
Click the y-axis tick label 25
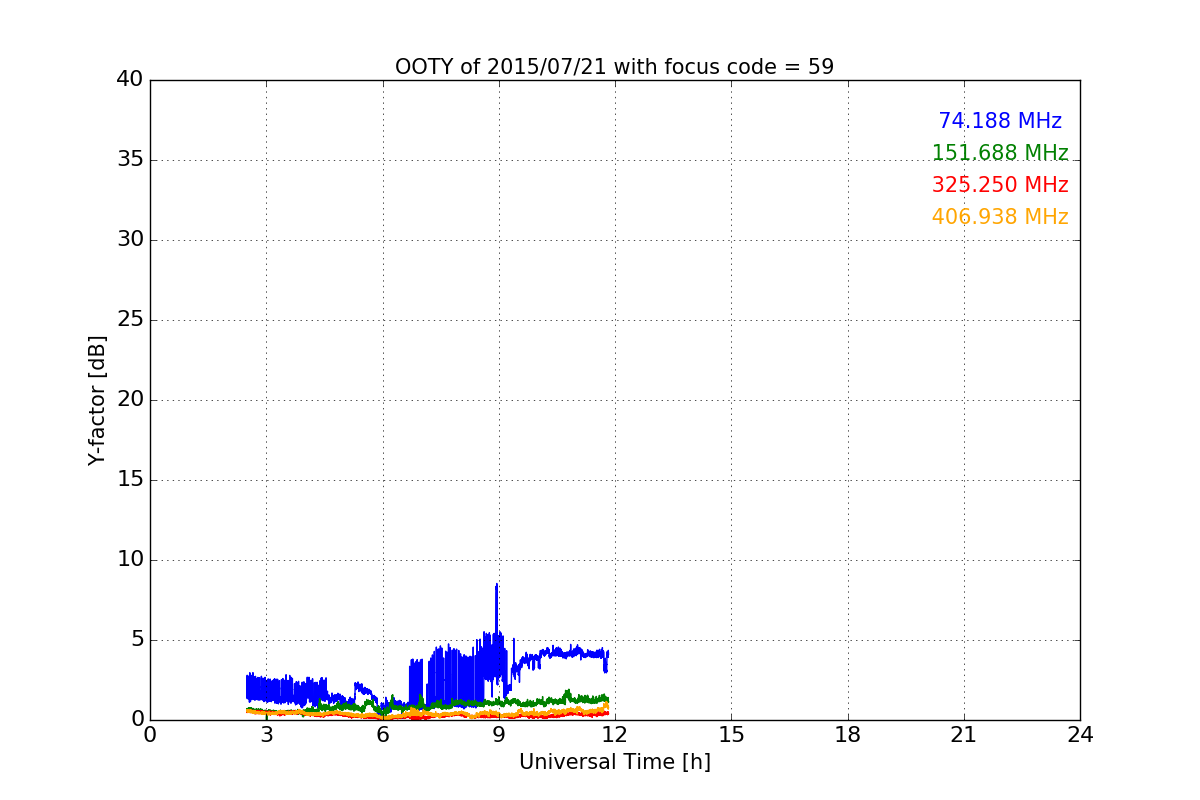click(x=130, y=320)
